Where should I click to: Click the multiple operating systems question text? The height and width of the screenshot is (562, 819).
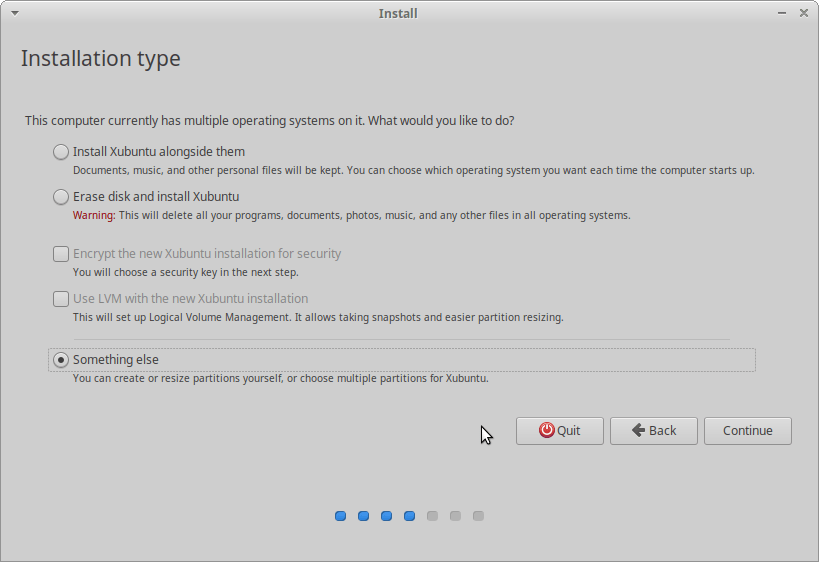270,121
